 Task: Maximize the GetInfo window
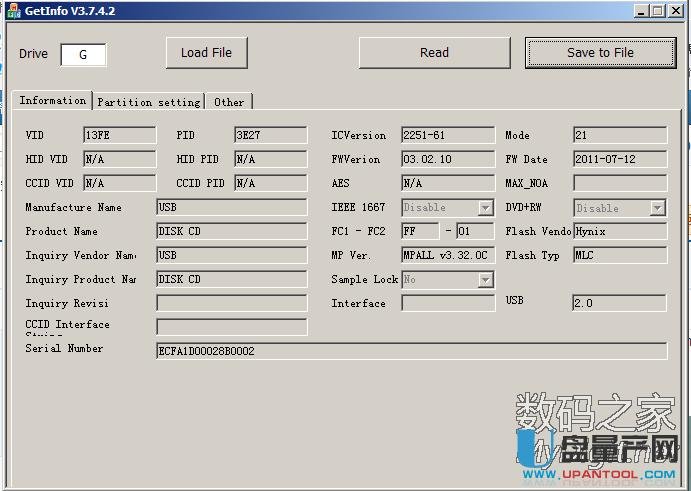click(658, 11)
